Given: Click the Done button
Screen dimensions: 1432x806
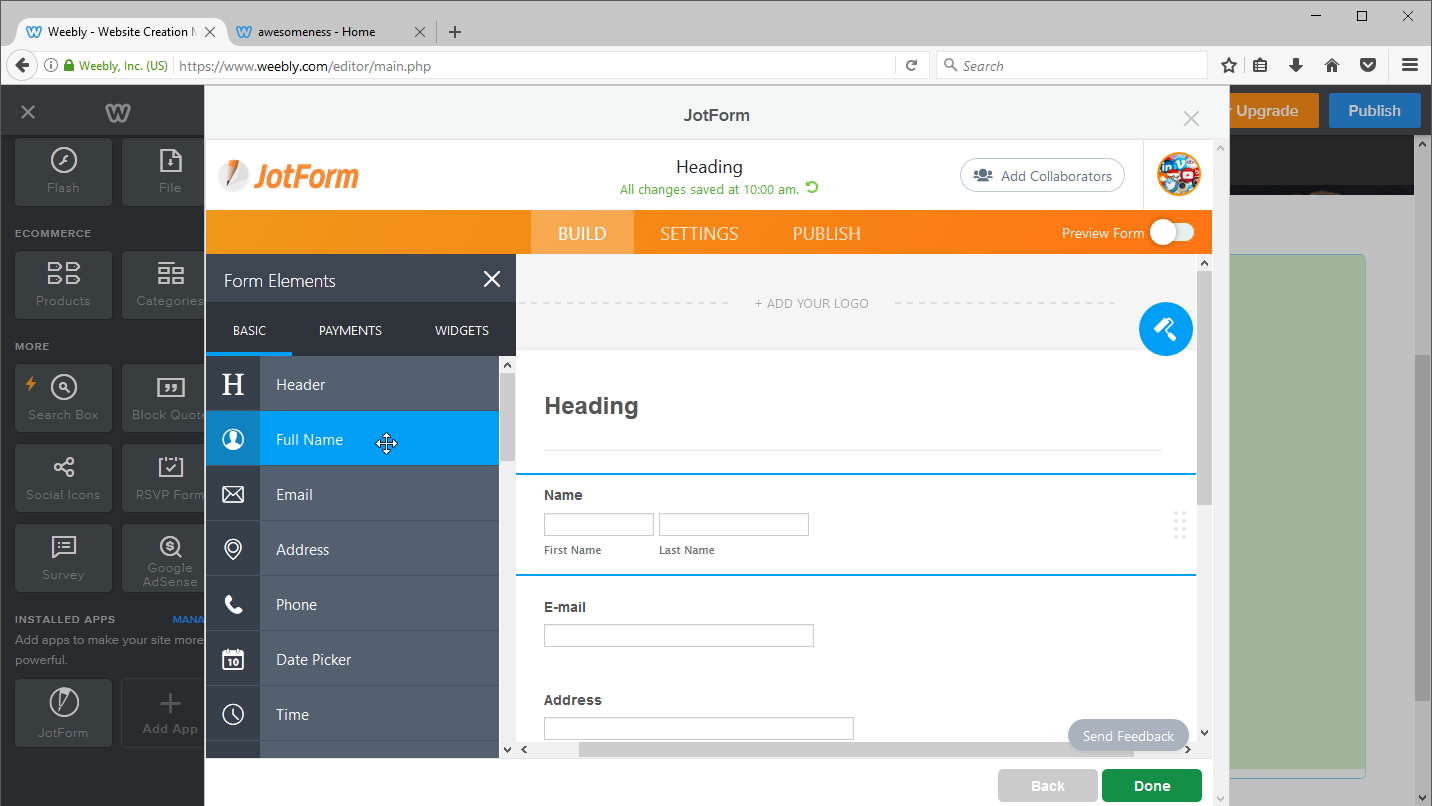Looking at the screenshot, I should click(x=1151, y=785).
